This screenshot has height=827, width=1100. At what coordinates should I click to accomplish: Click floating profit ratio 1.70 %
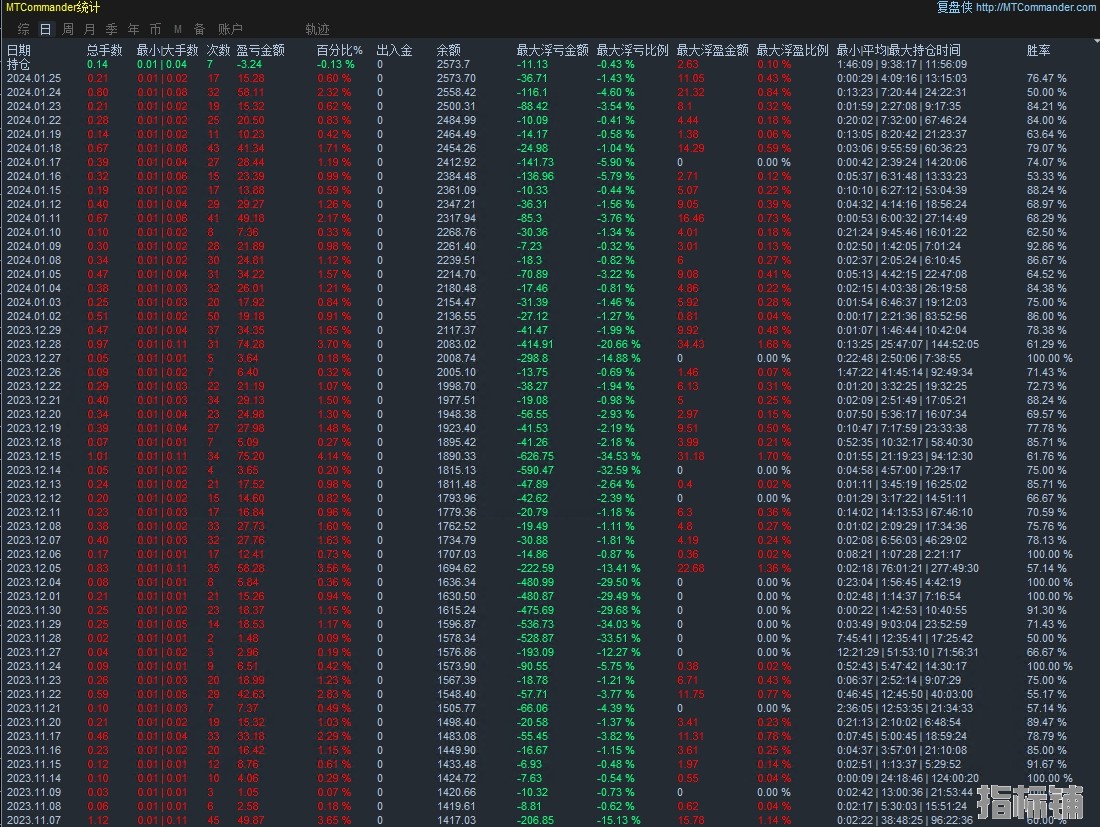[774, 456]
